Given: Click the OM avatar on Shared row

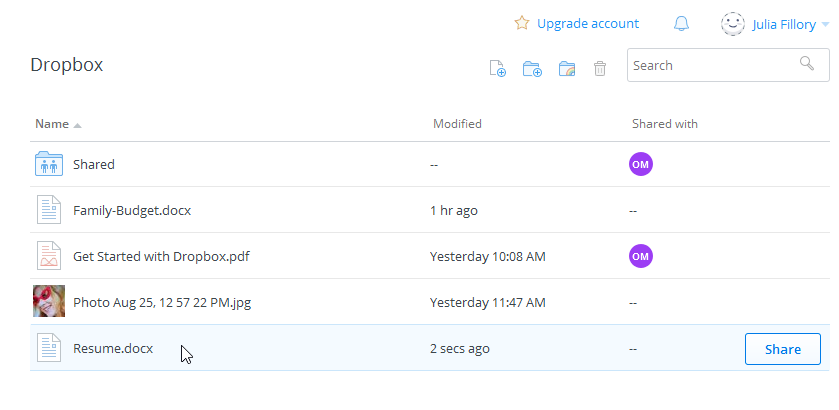Looking at the screenshot, I should [641, 164].
